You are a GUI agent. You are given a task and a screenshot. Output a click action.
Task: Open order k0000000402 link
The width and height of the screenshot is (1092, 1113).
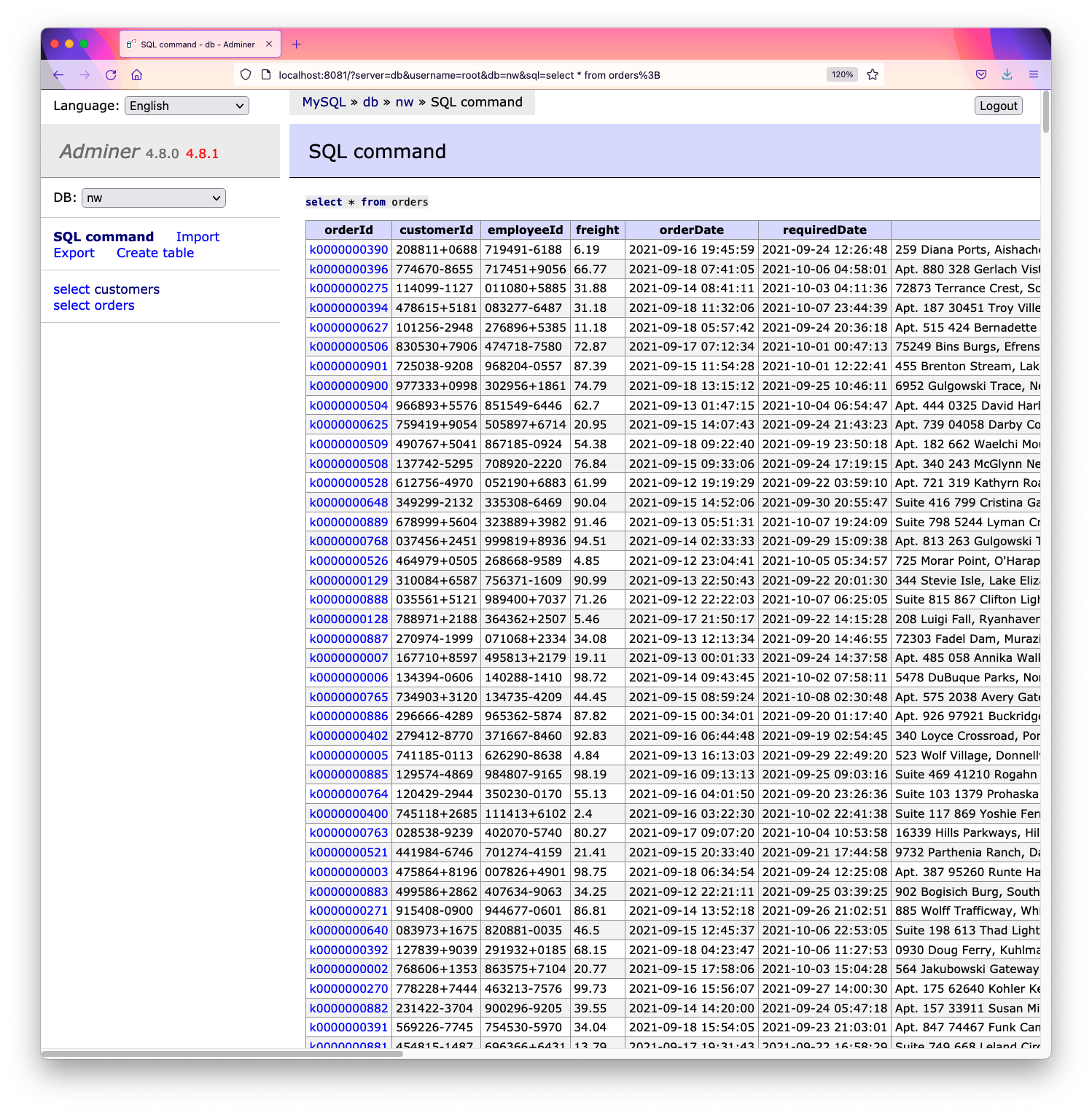tap(348, 735)
